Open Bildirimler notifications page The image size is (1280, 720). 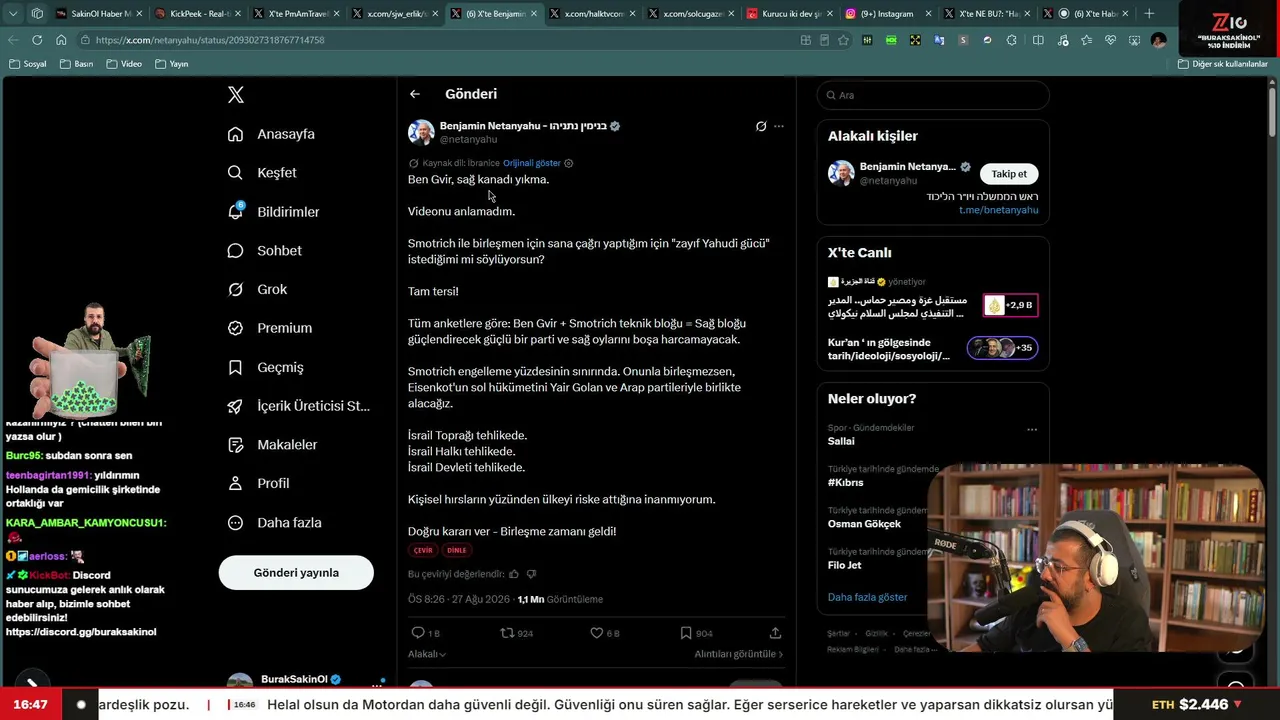pos(274,212)
